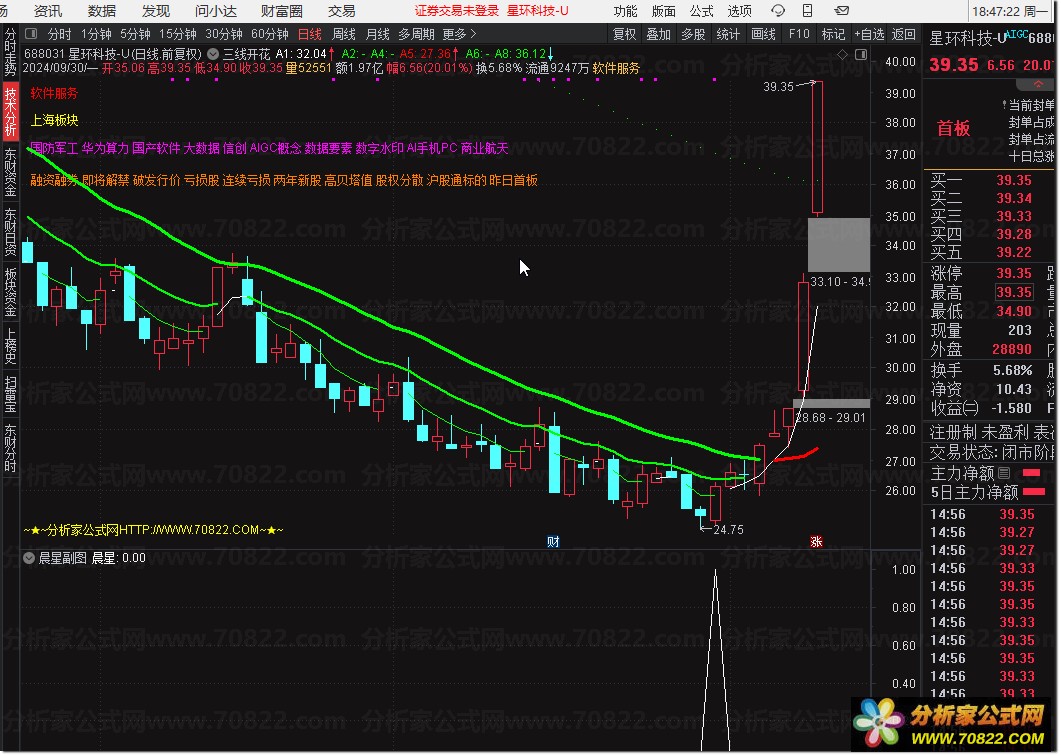Open the 交易 menu
This screenshot has width=1061, height=755.
tap(342, 12)
